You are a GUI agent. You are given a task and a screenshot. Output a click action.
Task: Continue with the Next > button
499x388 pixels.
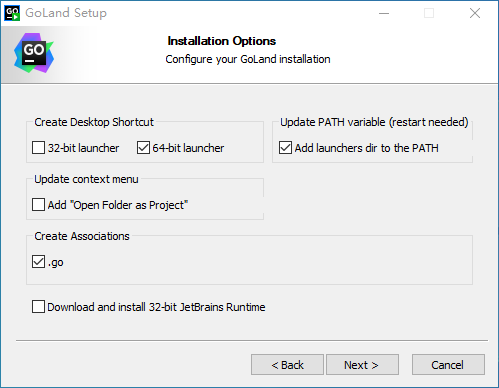(362, 365)
